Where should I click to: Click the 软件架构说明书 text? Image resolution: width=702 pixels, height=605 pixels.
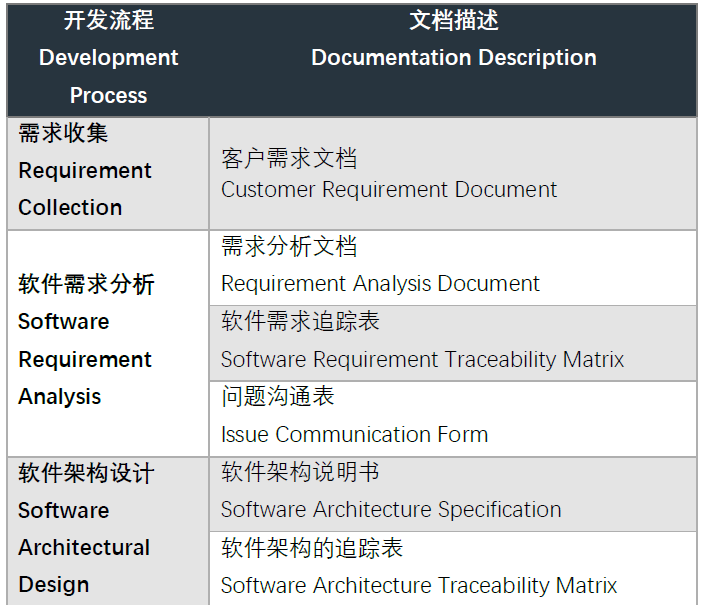[300, 472]
